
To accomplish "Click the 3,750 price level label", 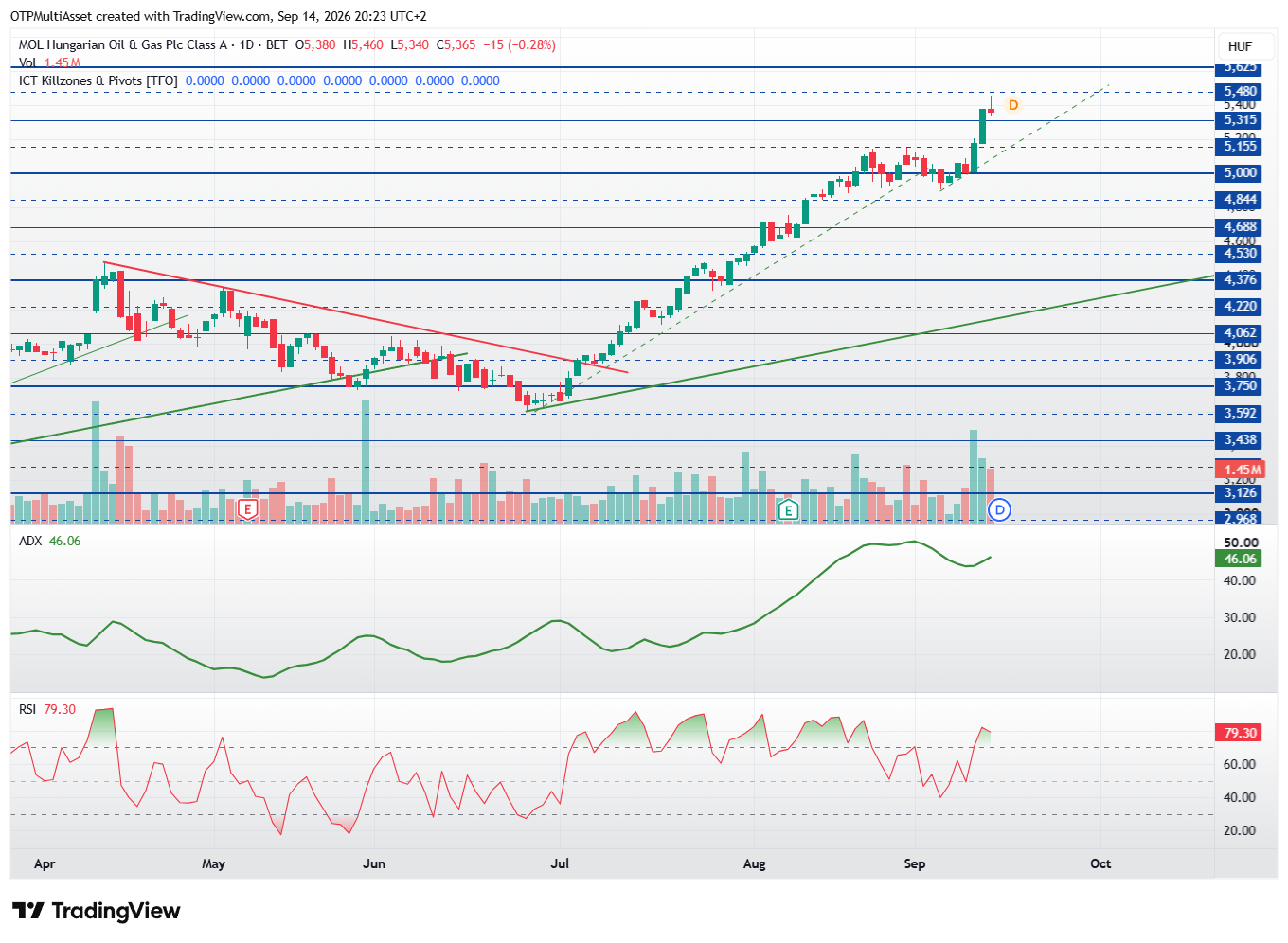I will (x=1240, y=385).
